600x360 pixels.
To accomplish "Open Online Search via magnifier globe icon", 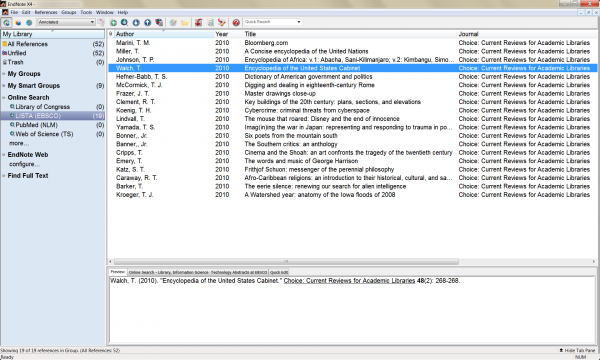I will click(x=124, y=23).
